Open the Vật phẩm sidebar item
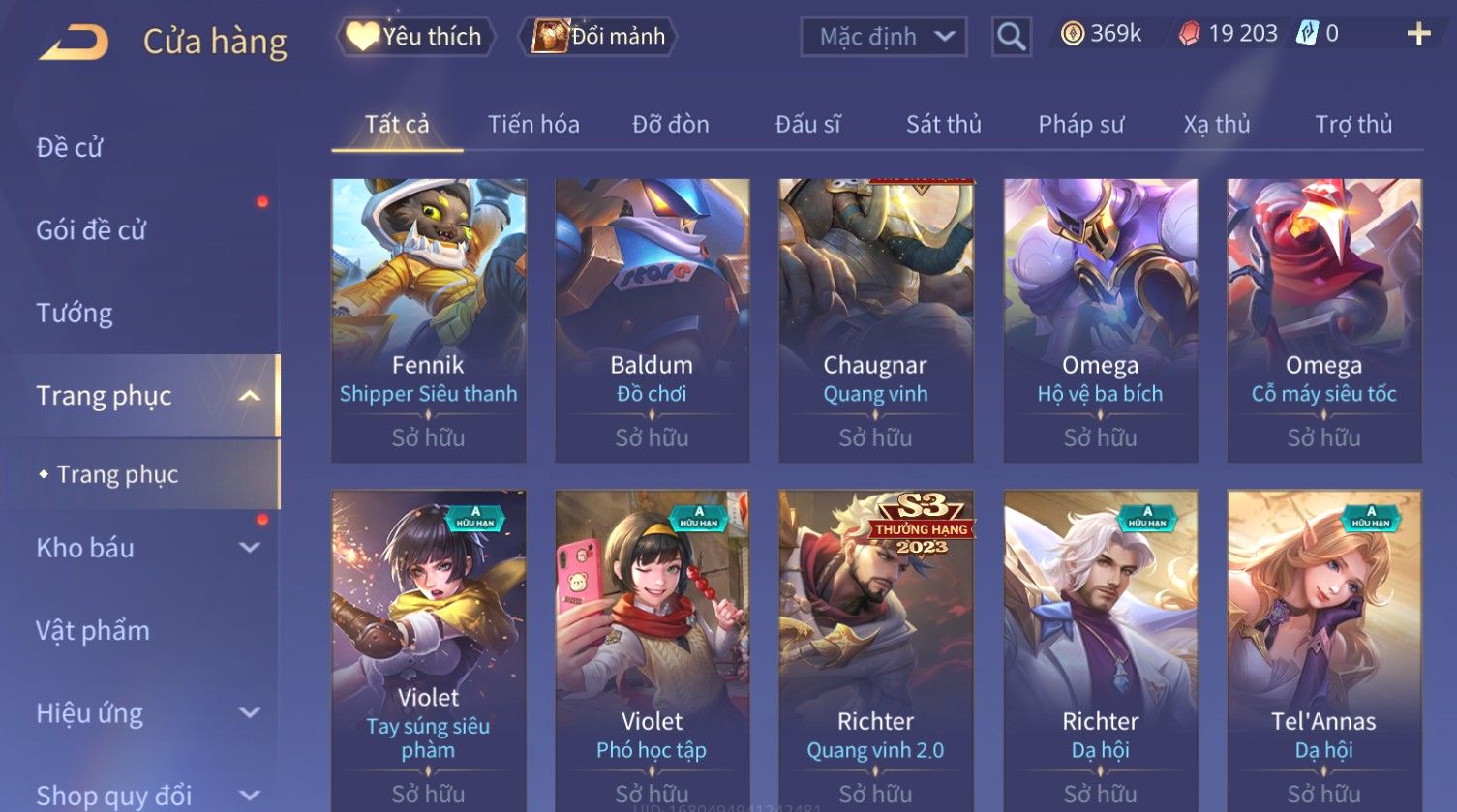 (93, 631)
